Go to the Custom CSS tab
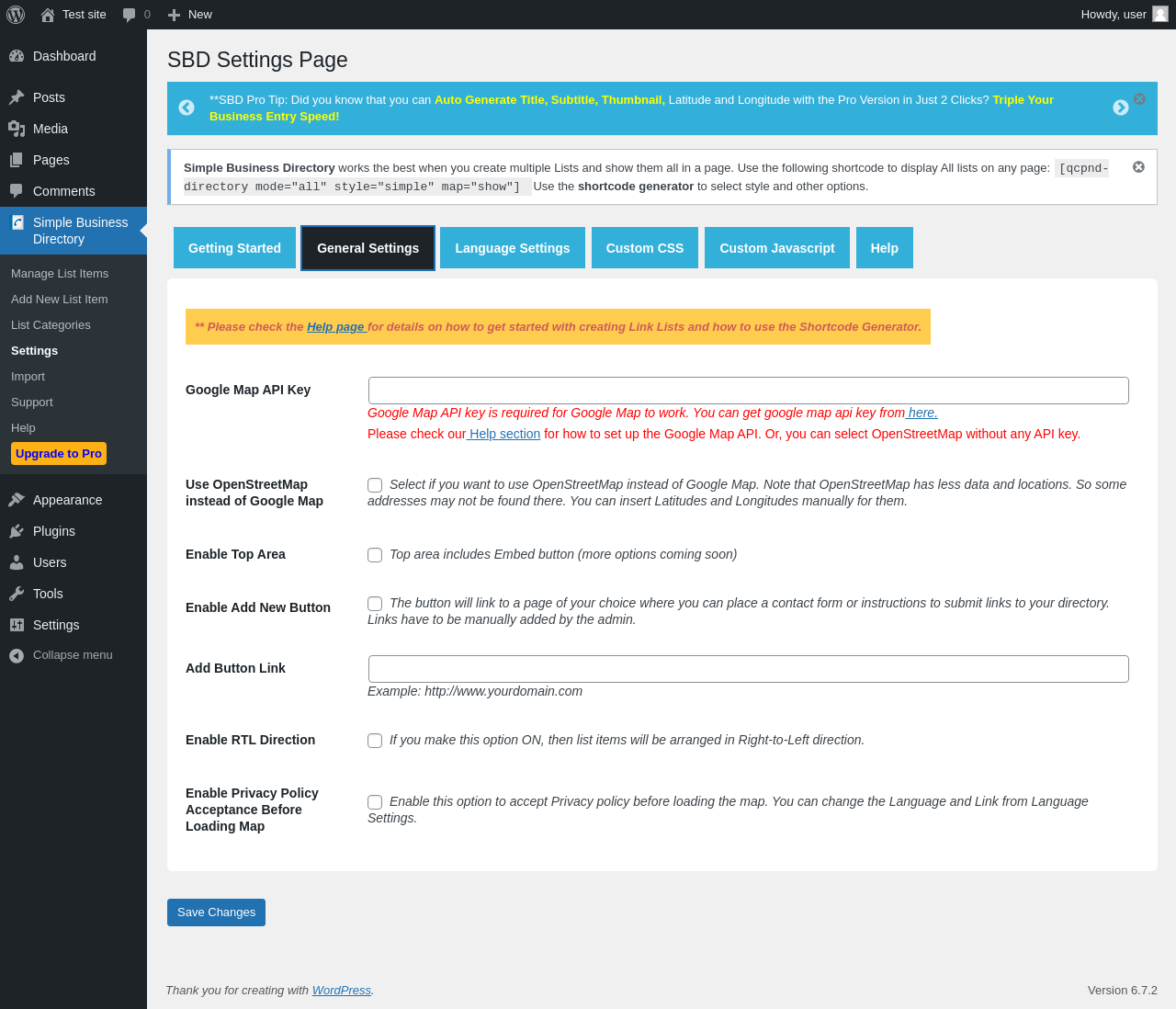 pyautogui.click(x=645, y=248)
